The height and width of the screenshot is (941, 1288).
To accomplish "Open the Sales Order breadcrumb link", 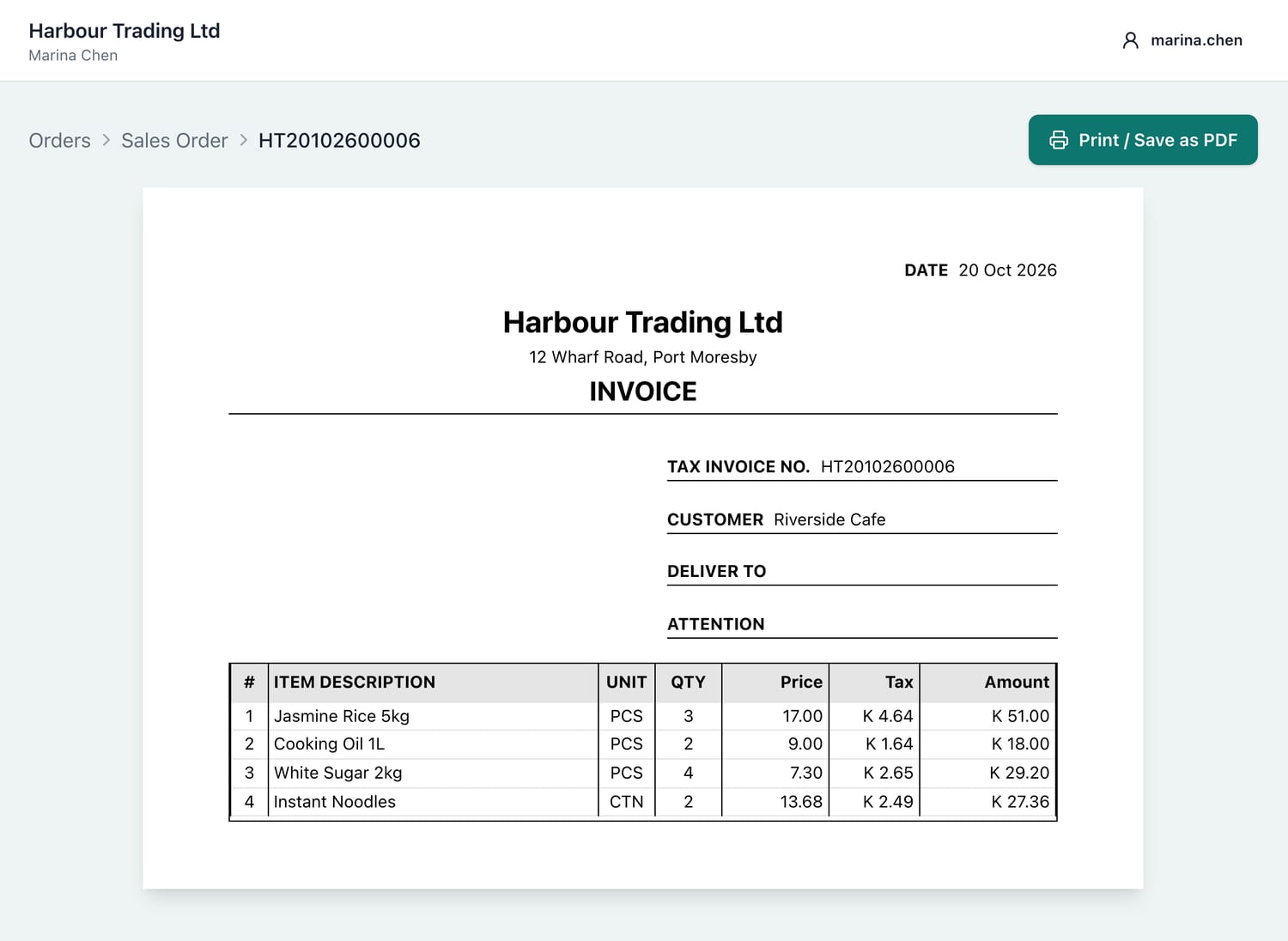I will click(174, 141).
